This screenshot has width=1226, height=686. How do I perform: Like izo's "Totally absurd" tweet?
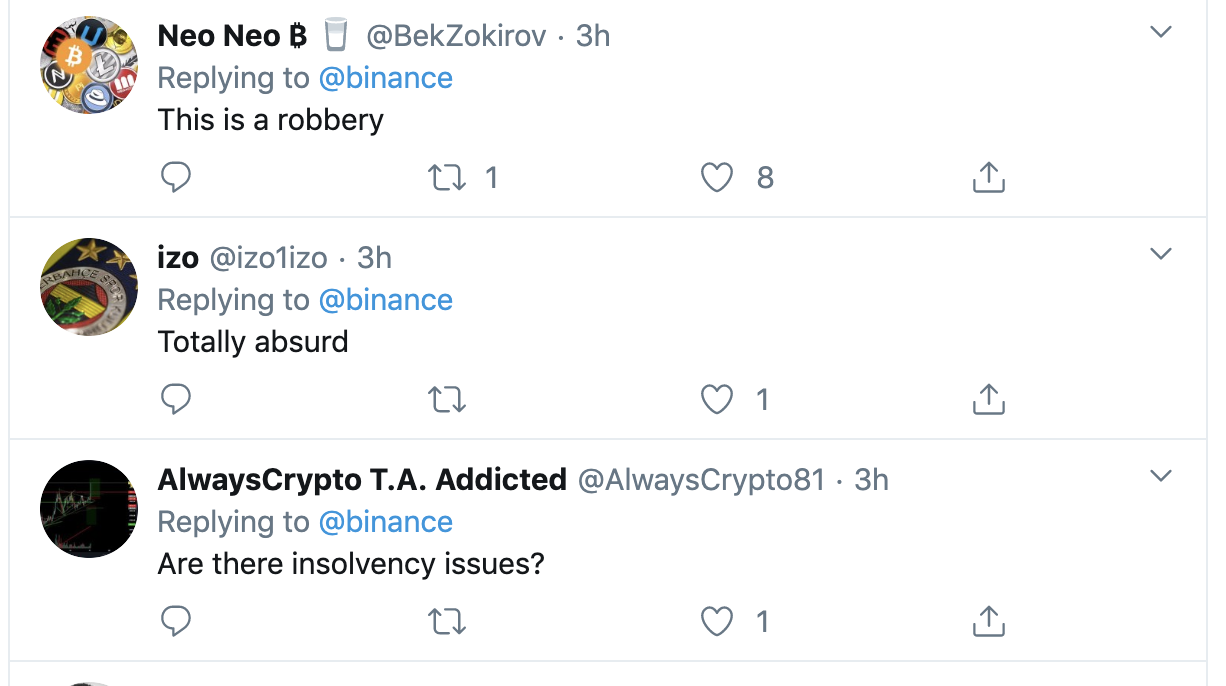point(717,400)
